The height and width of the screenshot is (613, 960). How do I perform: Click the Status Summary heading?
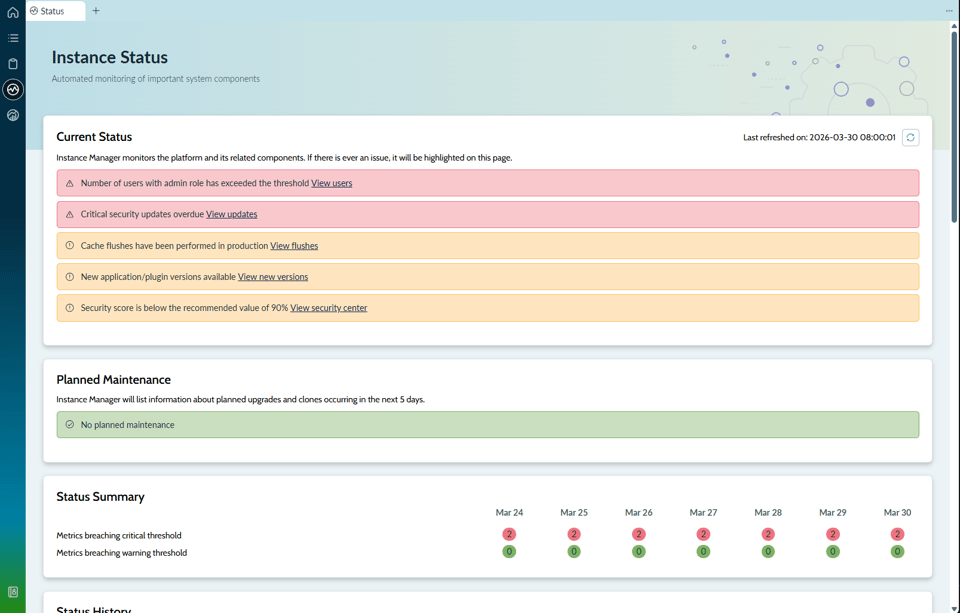[100, 497]
